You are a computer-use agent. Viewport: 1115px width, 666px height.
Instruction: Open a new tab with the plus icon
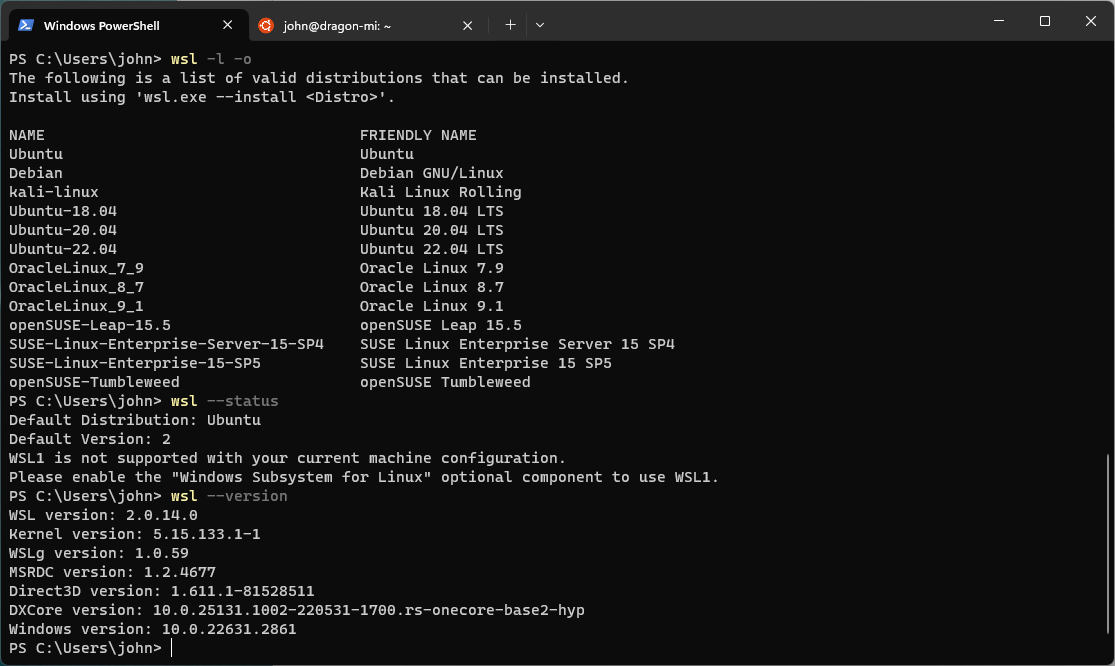pyautogui.click(x=510, y=24)
